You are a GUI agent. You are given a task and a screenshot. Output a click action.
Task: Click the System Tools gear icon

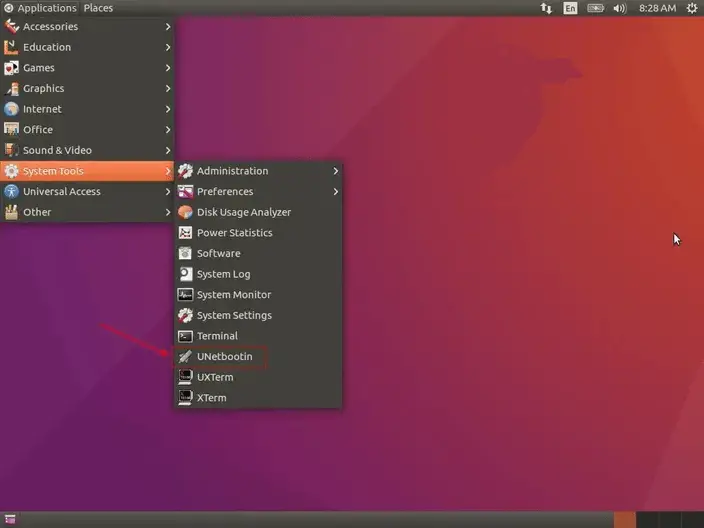pyautogui.click(x=11, y=171)
